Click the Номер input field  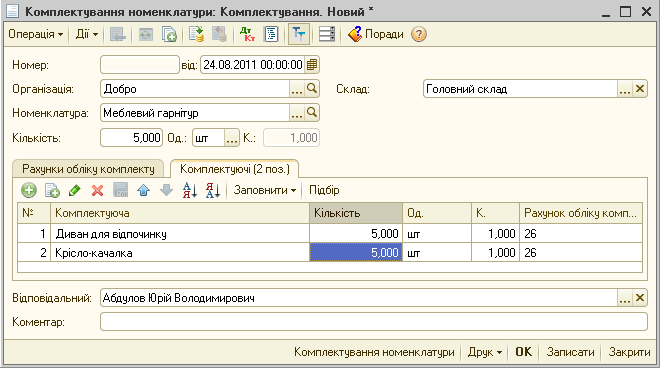click(140, 65)
